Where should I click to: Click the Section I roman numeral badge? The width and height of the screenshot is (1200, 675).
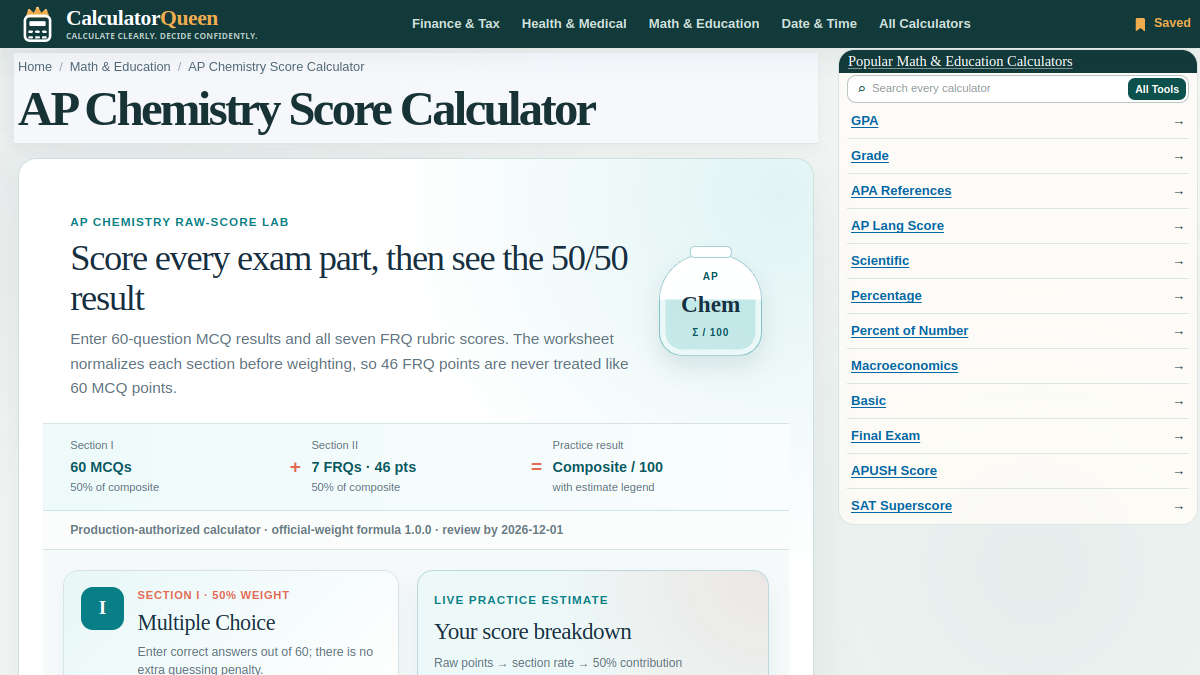(x=102, y=608)
